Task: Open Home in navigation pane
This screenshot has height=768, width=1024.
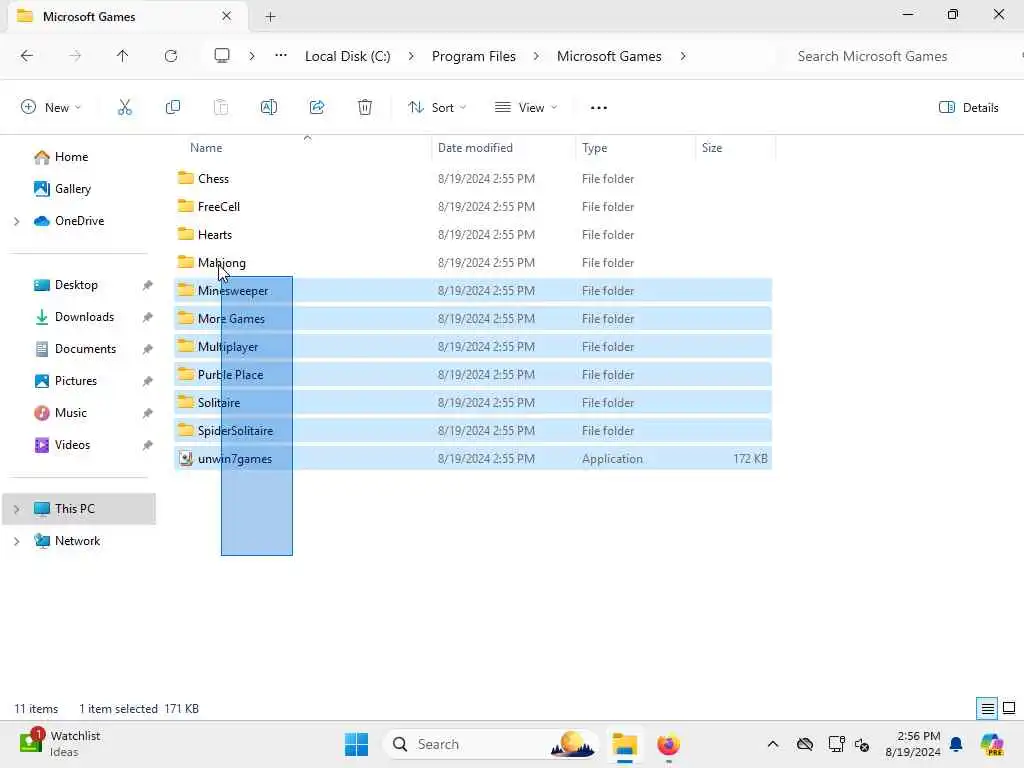Action: coord(71,157)
